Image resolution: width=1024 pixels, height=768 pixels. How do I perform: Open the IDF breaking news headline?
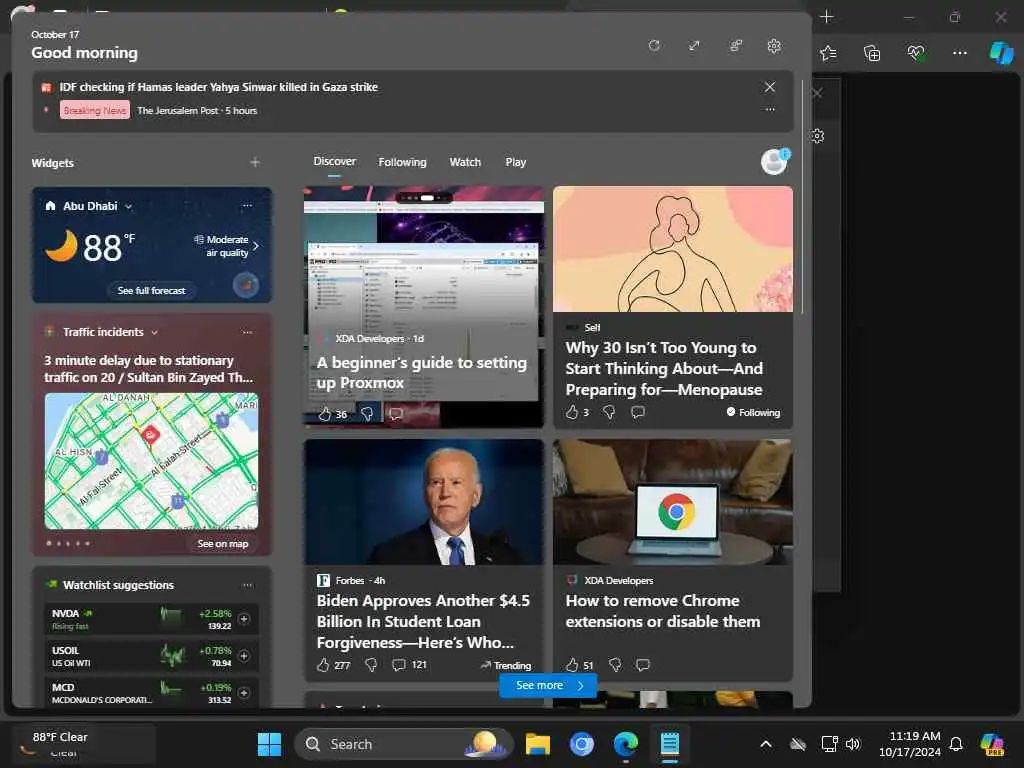pyautogui.click(x=219, y=87)
